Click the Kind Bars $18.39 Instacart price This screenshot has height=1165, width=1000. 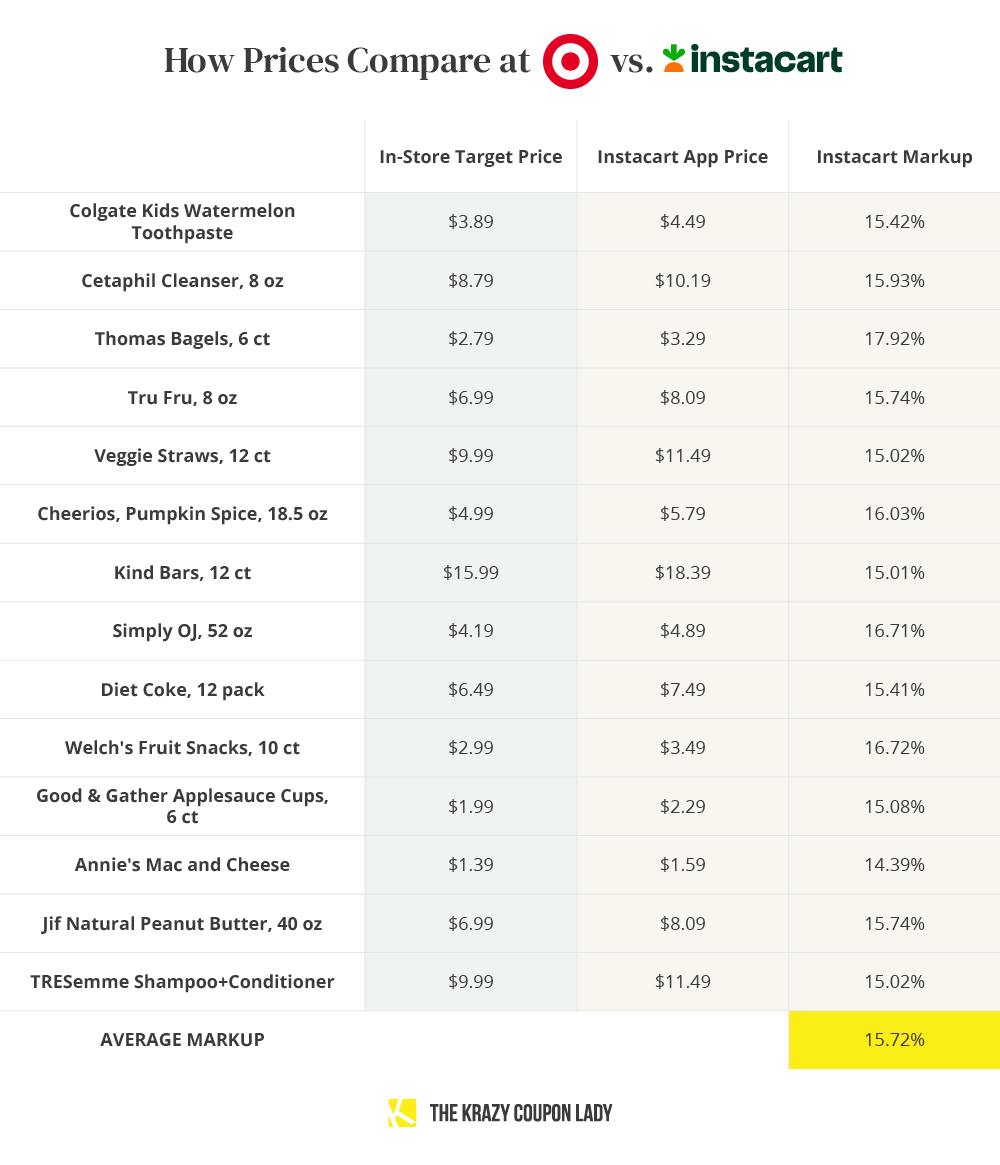coord(682,573)
